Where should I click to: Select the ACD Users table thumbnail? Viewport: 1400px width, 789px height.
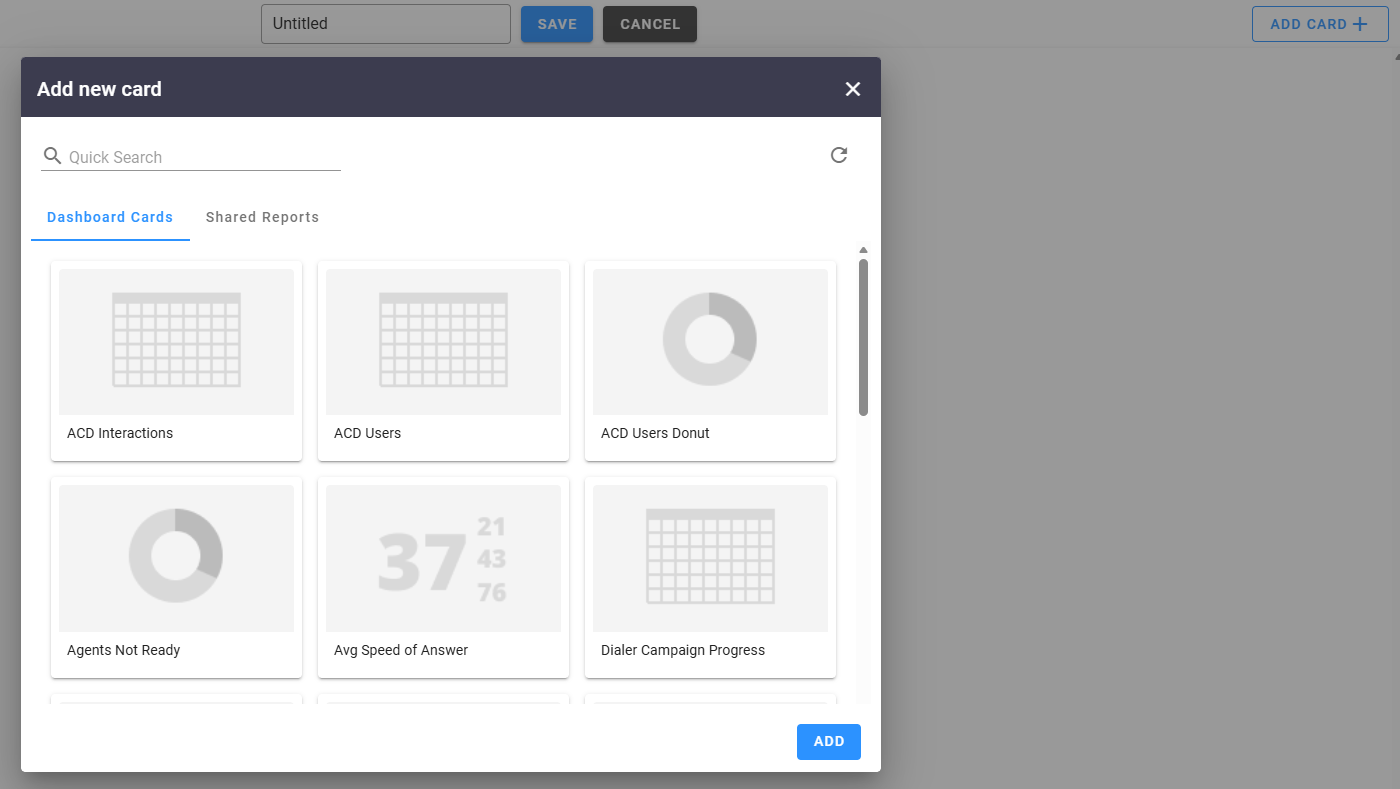pos(443,342)
